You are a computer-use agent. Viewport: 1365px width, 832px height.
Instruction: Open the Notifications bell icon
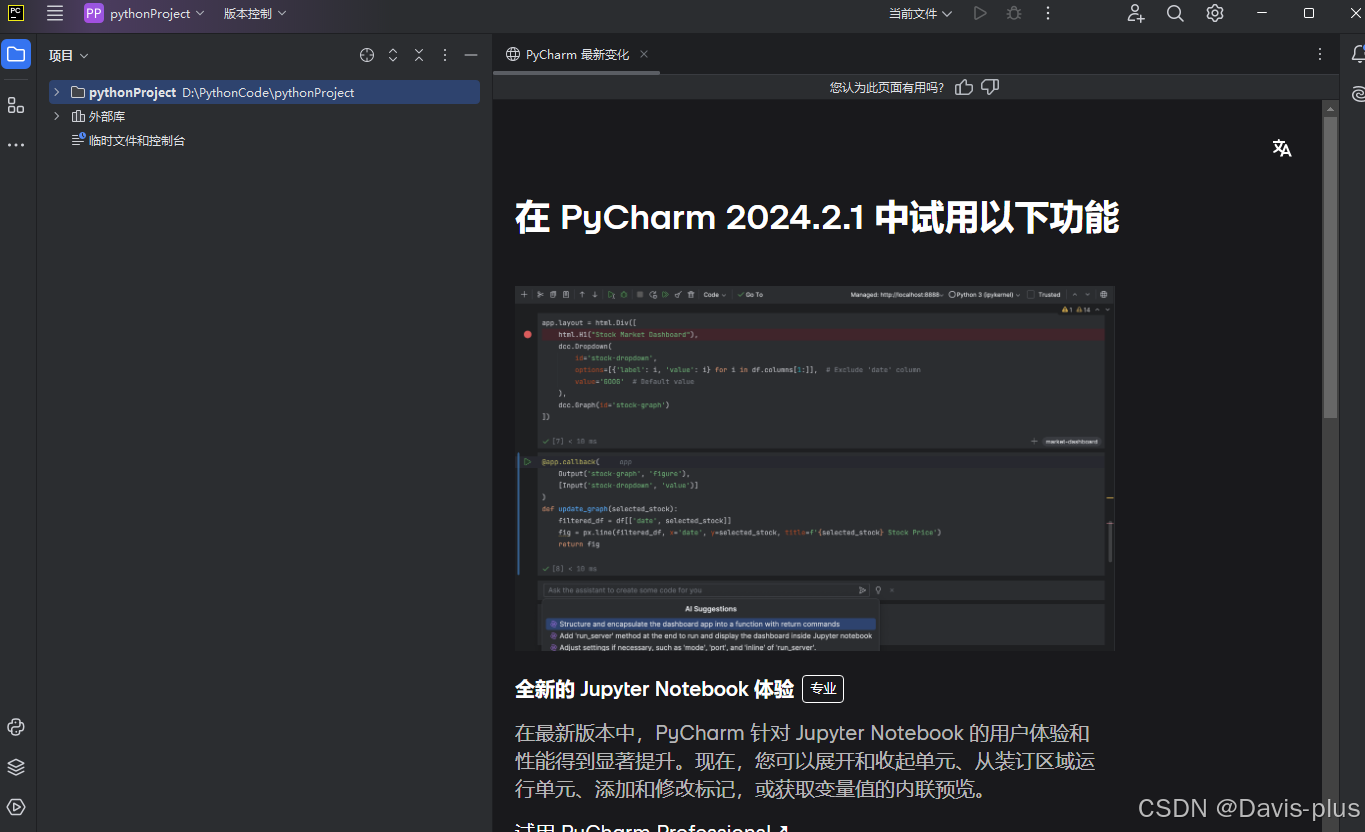point(1358,54)
